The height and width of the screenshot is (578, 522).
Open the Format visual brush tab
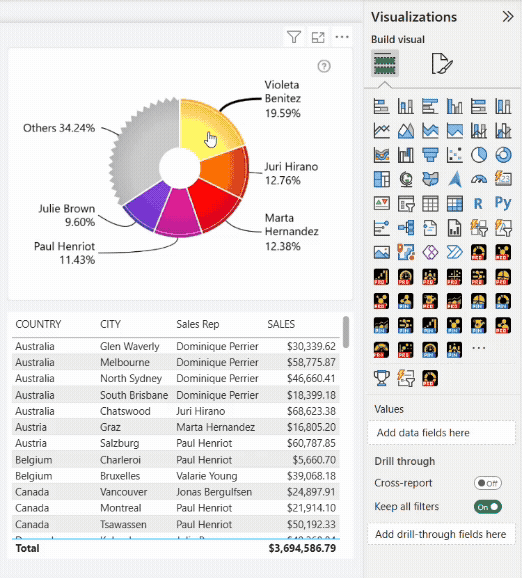[442, 63]
